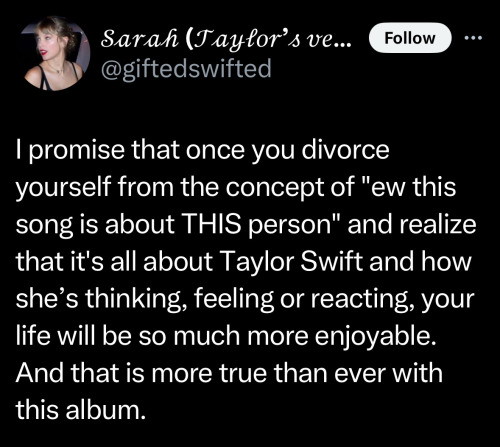Follow the @giftedswifted account
This screenshot has width=500, height=447.
point(410,38)
